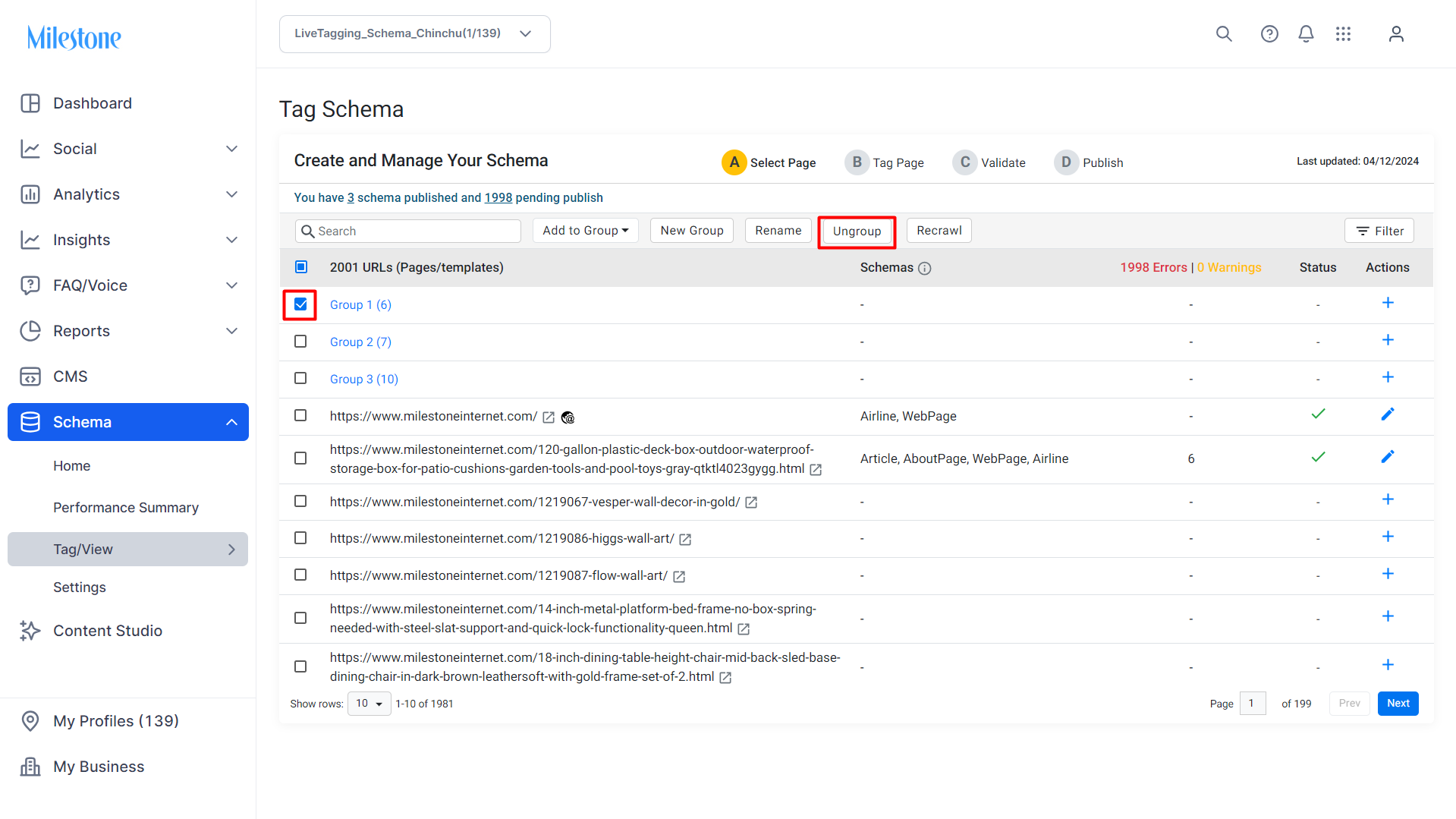Screen dimensions: 1456x819
Task: Open the 1998 pending publish link
Action: click(498, 198)
